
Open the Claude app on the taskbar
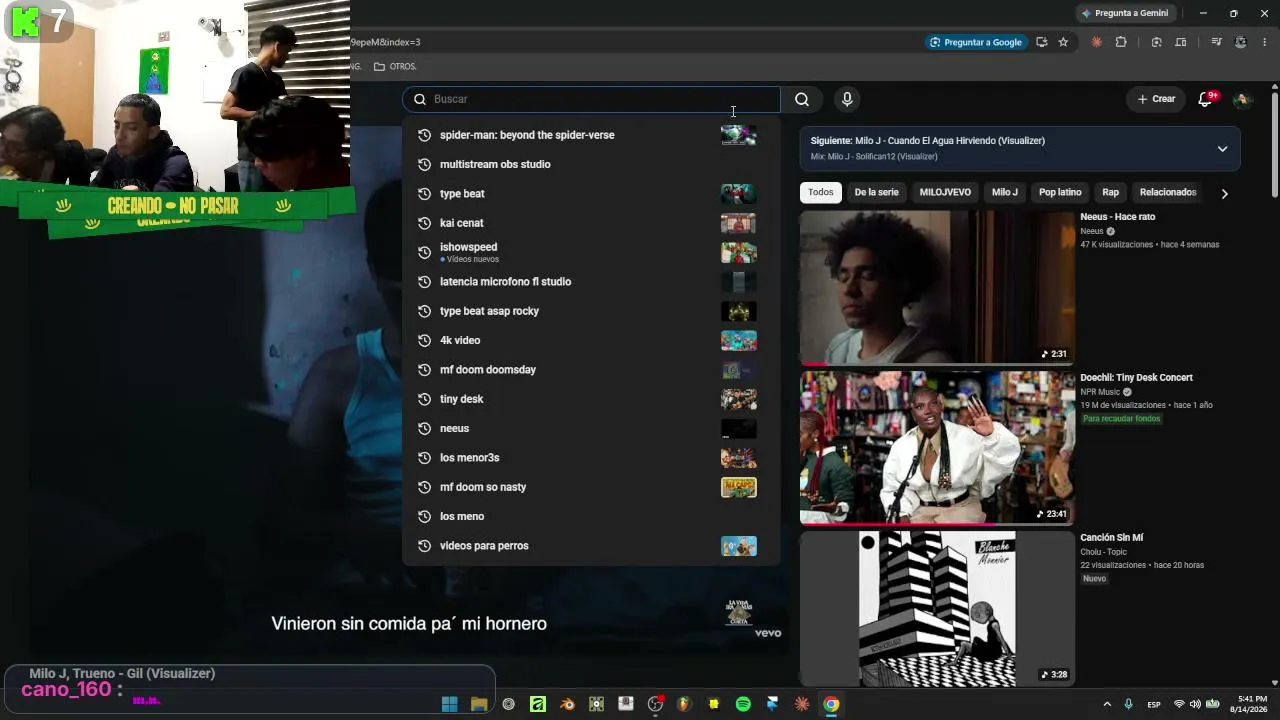[x=802, y=704]
